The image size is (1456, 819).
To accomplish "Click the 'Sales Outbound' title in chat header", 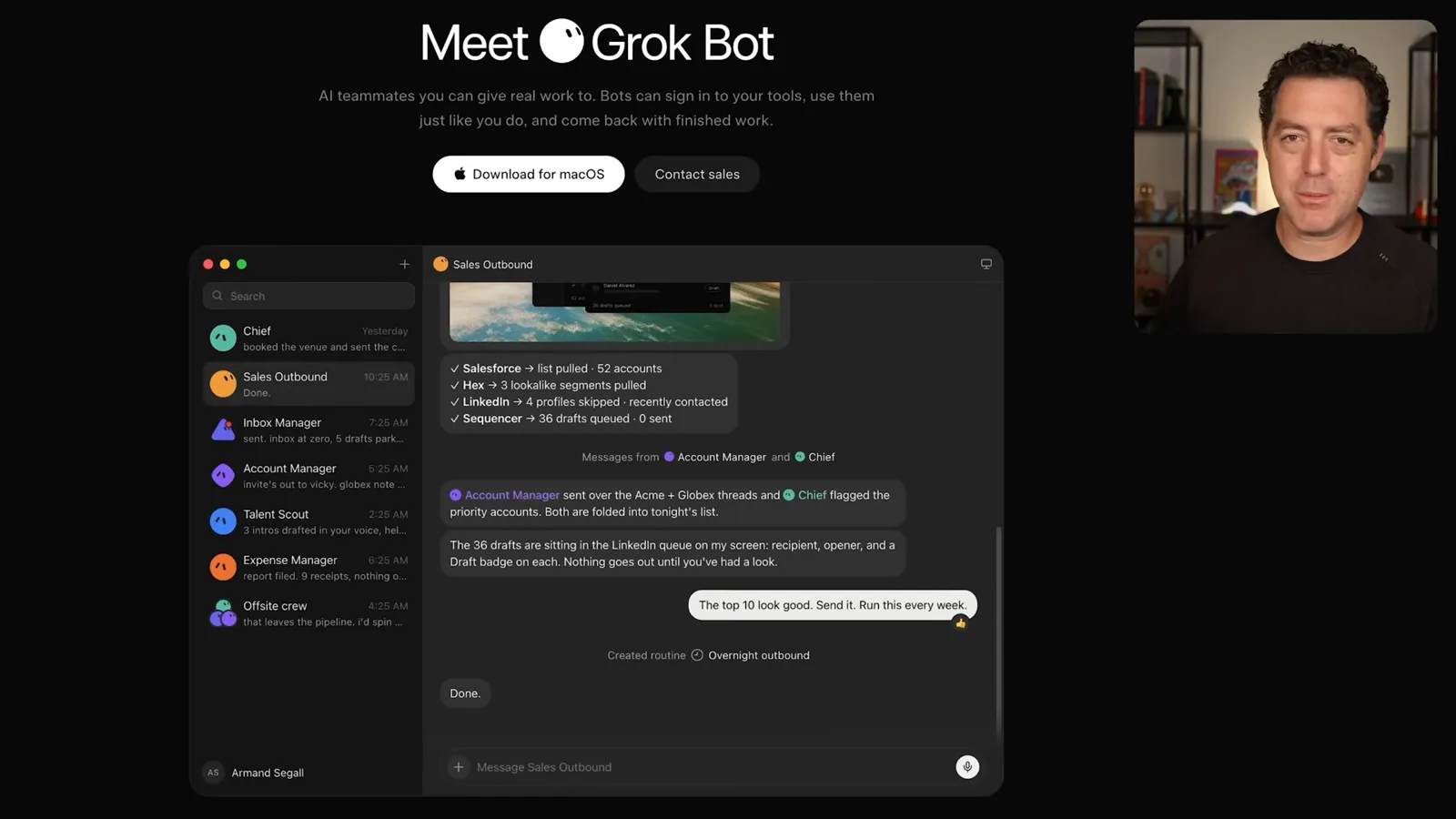I will [492, 265].
